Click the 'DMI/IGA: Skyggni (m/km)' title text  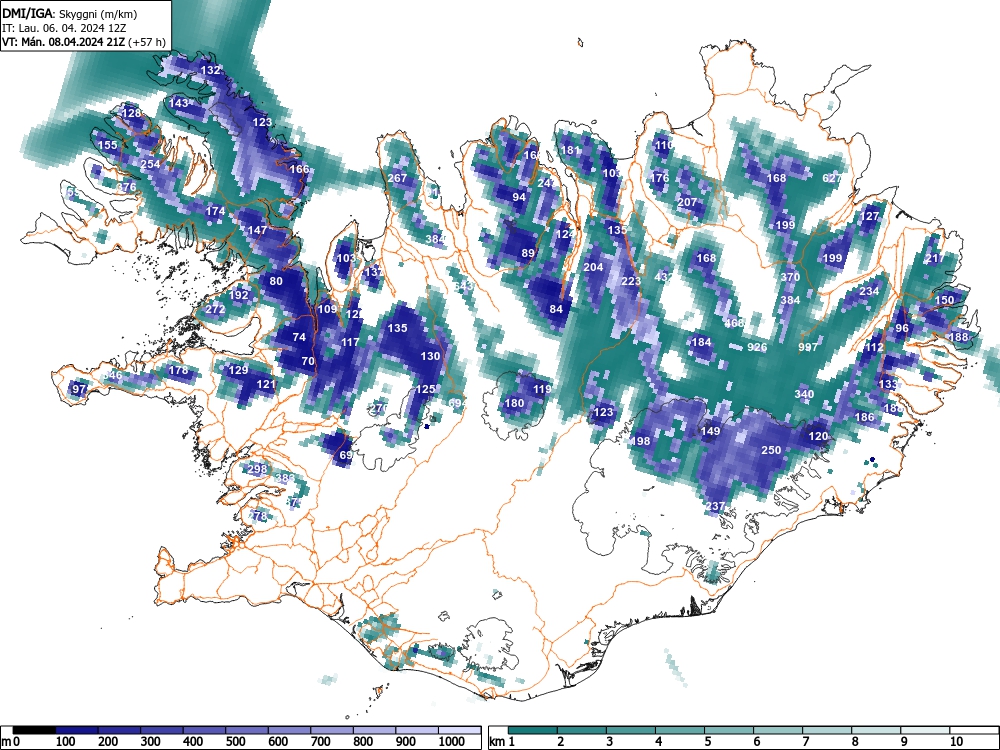click(x=70, y=13)
